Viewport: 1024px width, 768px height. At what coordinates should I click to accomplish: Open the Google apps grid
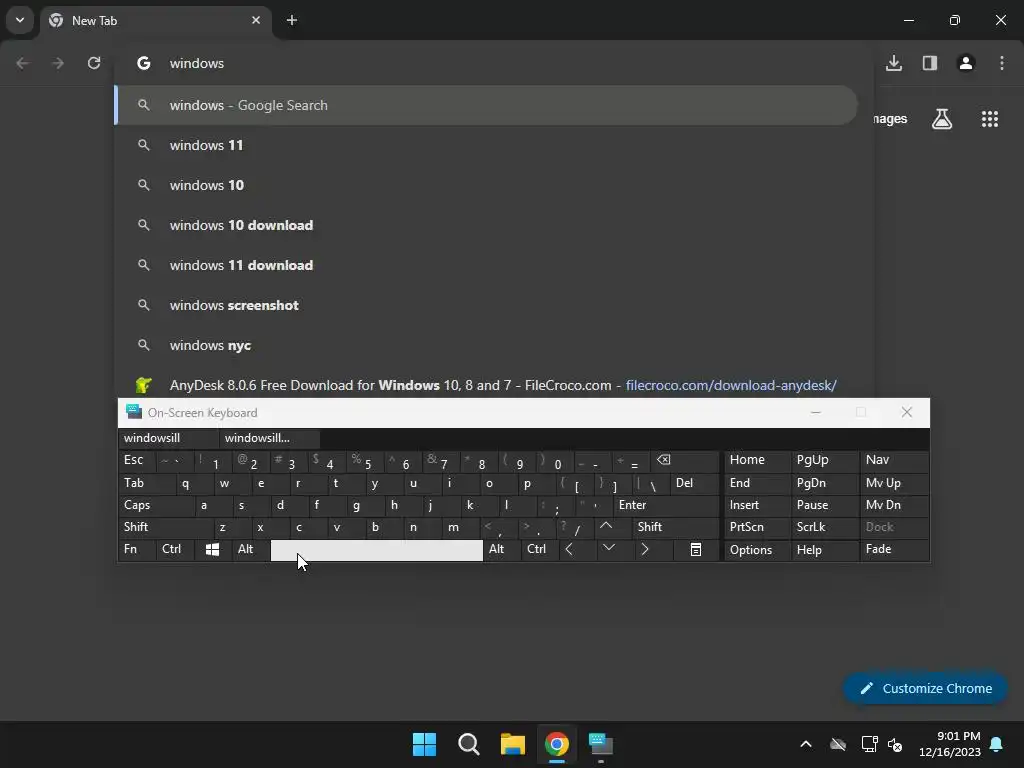tap(990, 119)
